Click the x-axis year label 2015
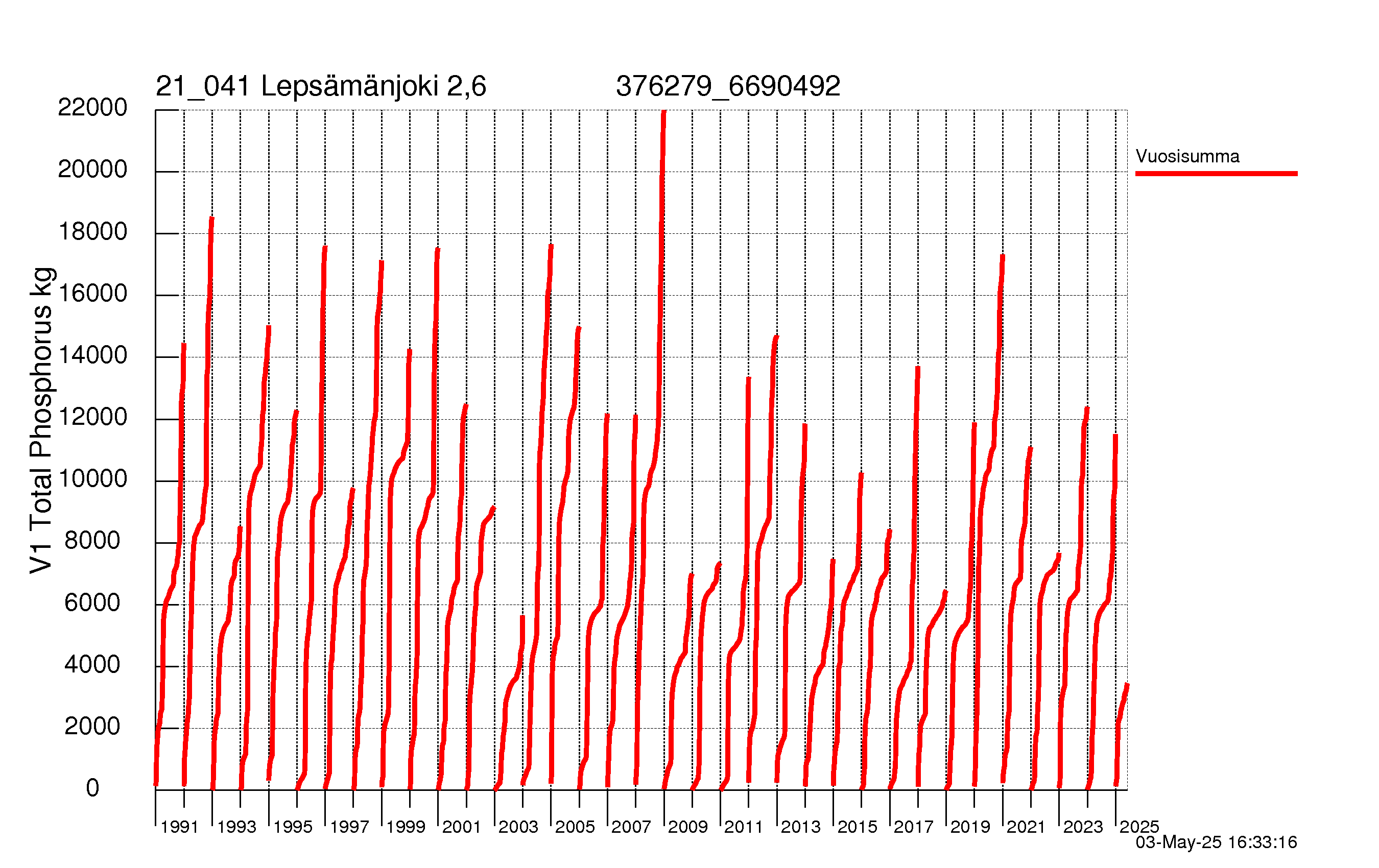Screen dimensions: 1379x868 [x=858, y=827]
